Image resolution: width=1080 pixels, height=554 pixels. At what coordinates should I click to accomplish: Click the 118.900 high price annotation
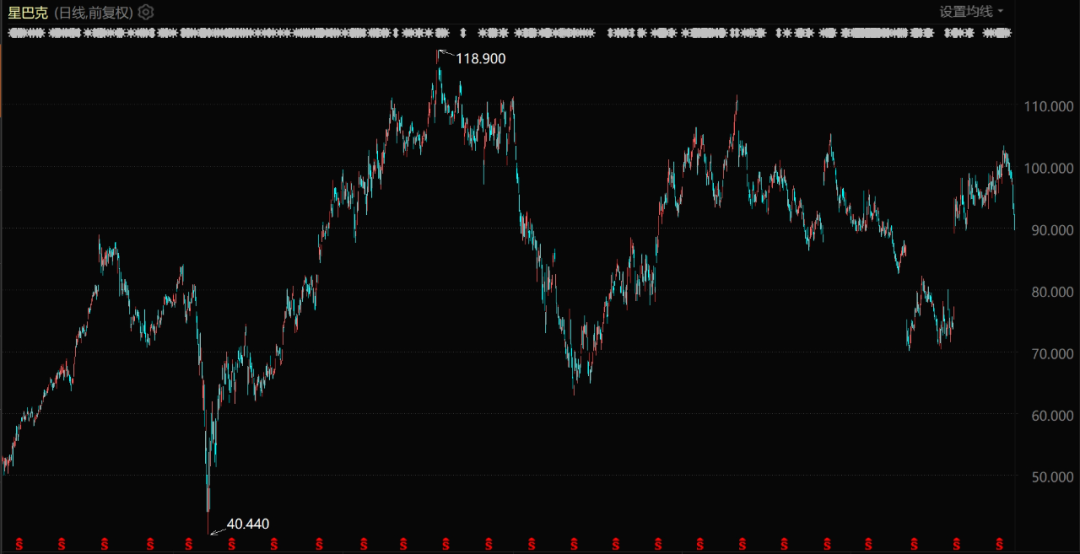pos(481,59)
